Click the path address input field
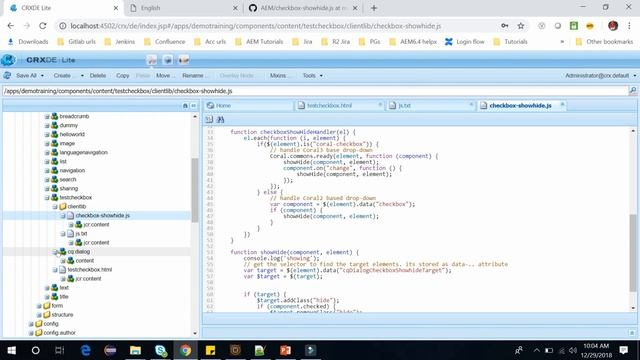Image resolution: width=640 pixels, height=360 pixels. pyautogui.click(x=315, y=91)
